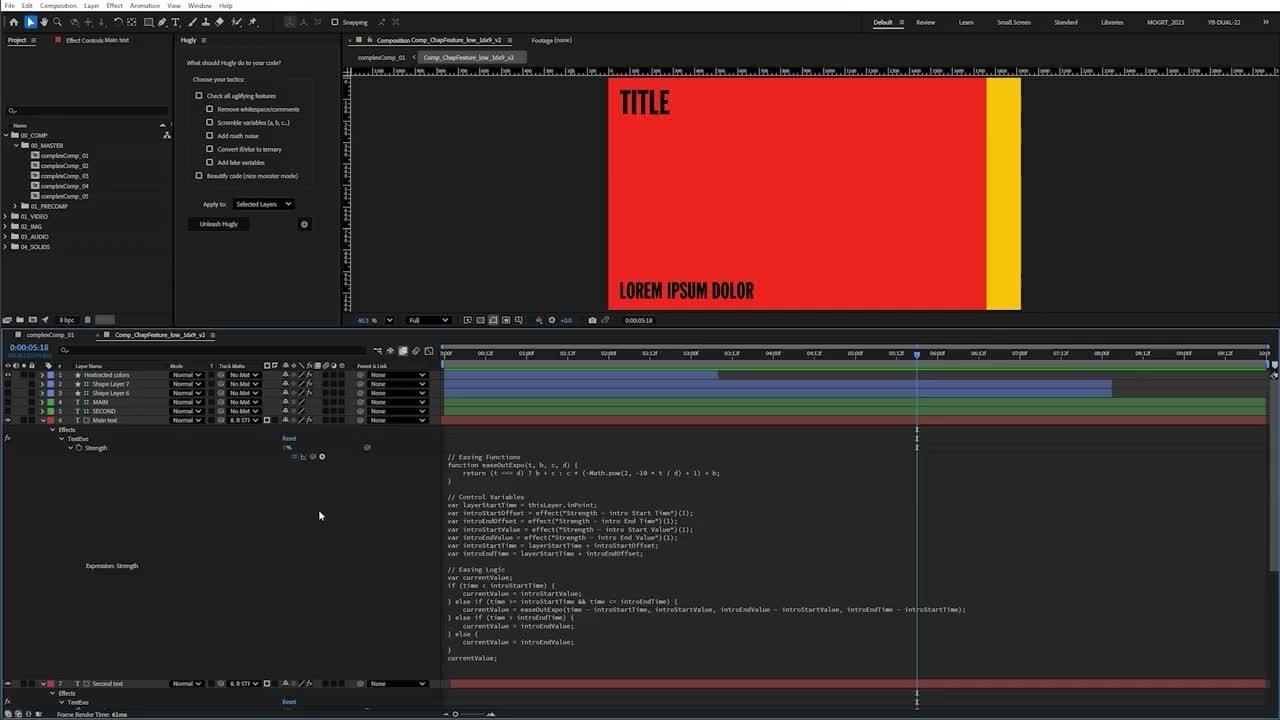Select the Zoom magnifier tool
Viewport: 1280px width, 720px height.
pyautogui.click(x=57, y=22)
